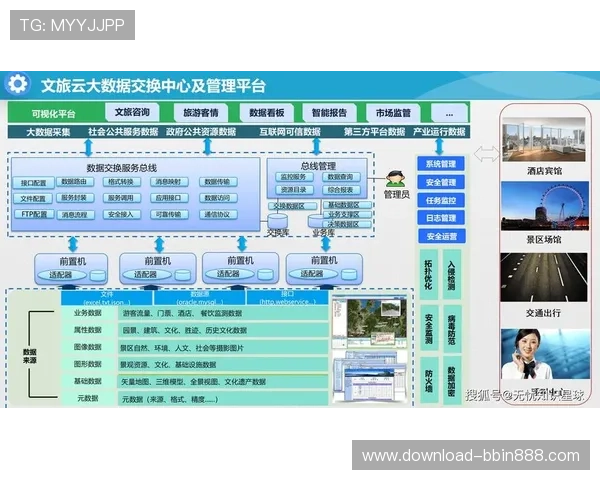The image size is (600, 480).
Task: Click the 元数据 row label
Action: 88,398
